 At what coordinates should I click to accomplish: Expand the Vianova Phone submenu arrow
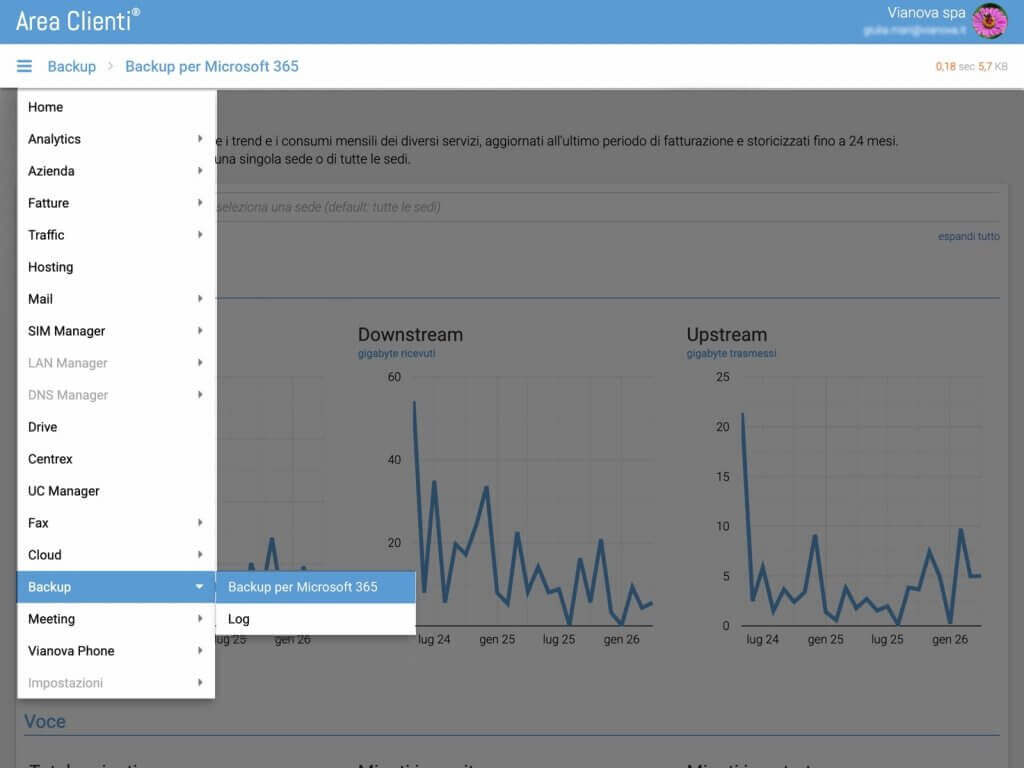click(200, 650)
